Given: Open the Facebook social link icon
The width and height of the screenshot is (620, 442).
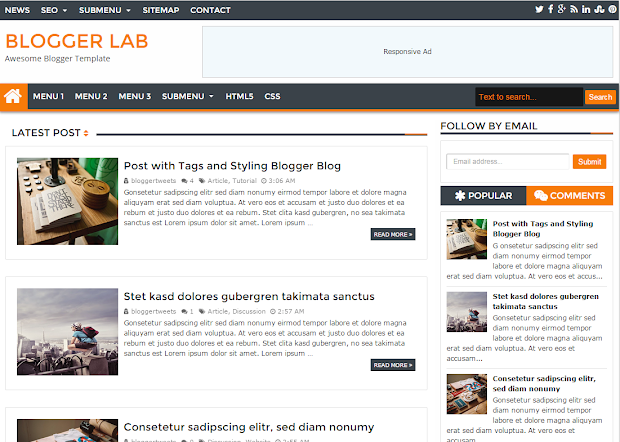Looking at the screenshot, I should (x=550, y=9).
